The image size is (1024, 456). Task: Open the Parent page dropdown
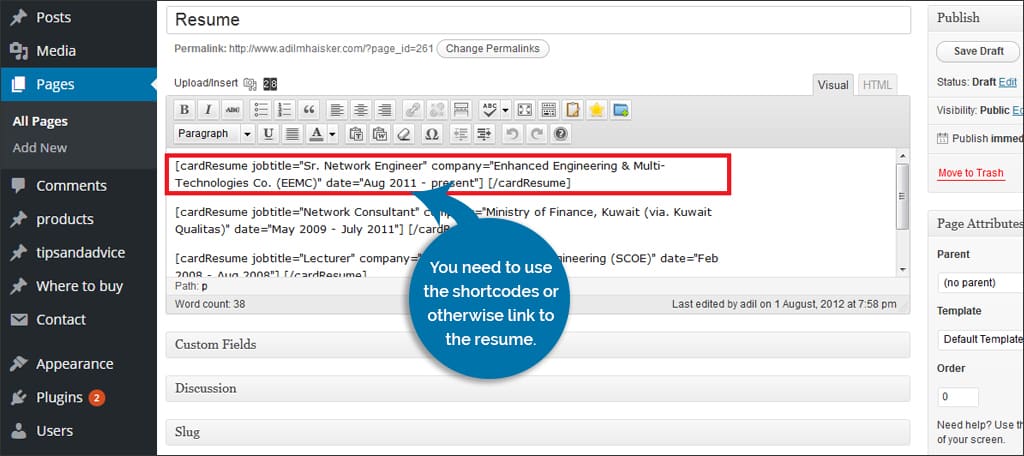pos(980,283)
